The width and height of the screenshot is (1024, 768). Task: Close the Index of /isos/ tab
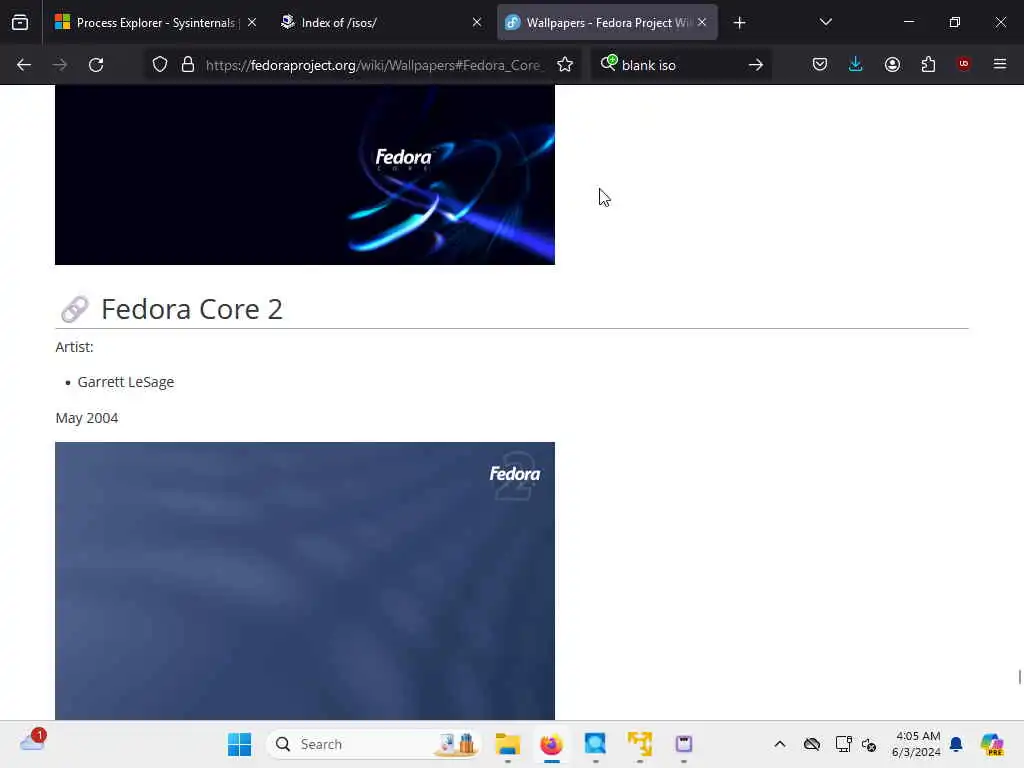click(477, 23)
